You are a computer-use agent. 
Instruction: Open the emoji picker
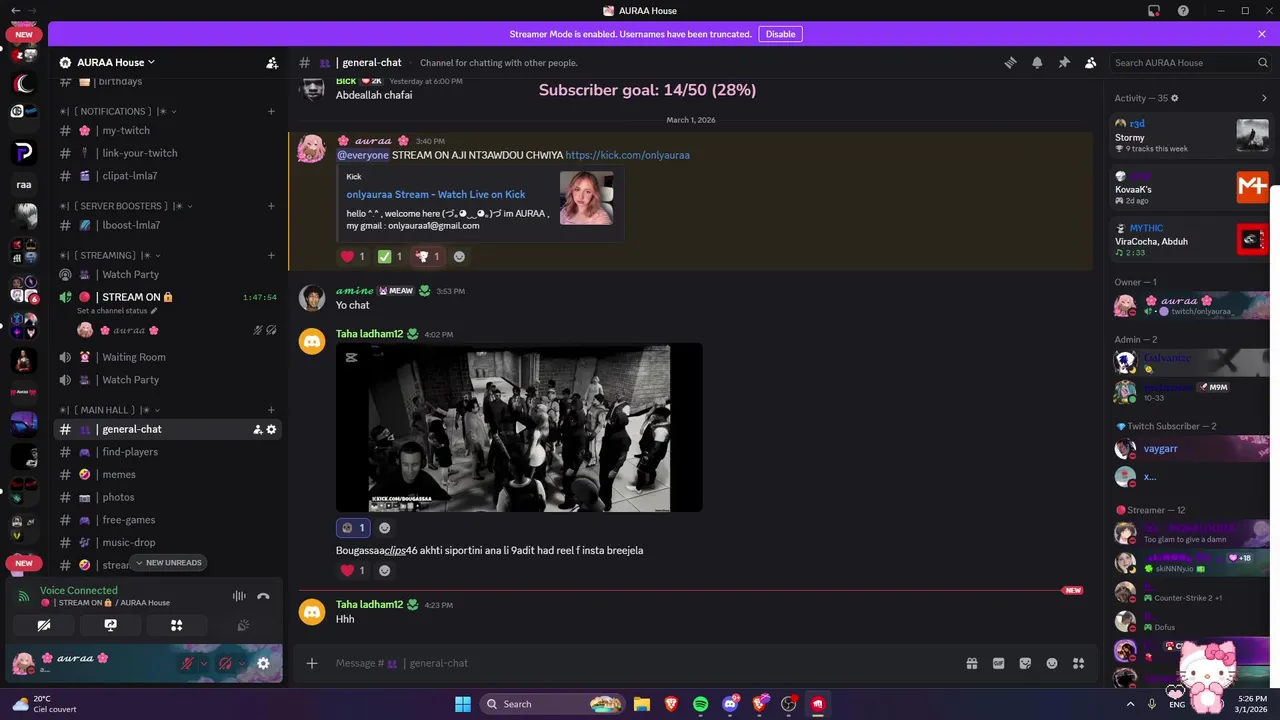click(x=1052, y=663)
